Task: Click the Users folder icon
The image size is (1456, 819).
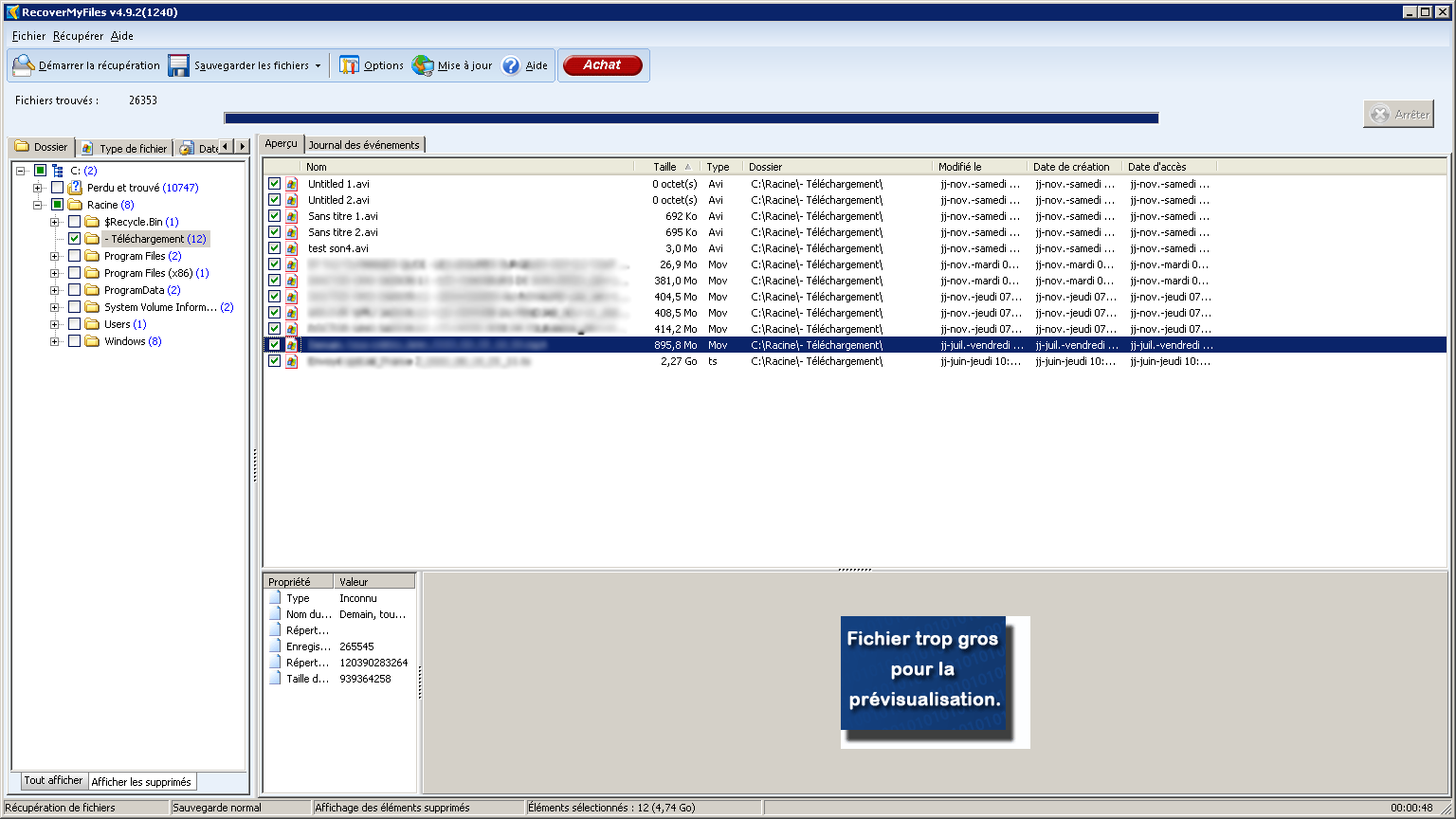Action: point(92,324)
